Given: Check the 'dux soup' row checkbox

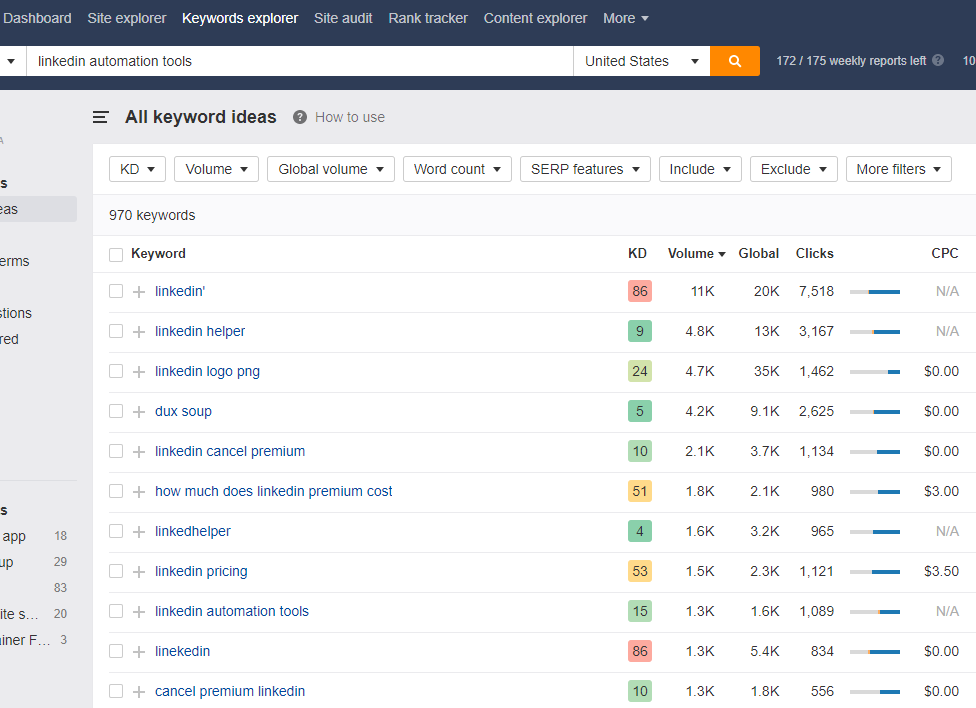Looking at the screenshot, I should pyautogui.click(x=116, y=412).
